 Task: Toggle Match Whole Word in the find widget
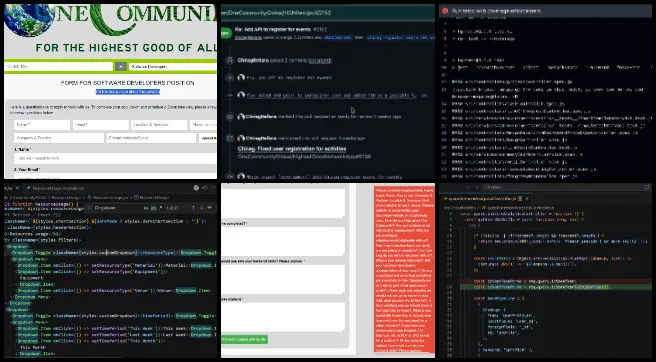coord(153,208)
